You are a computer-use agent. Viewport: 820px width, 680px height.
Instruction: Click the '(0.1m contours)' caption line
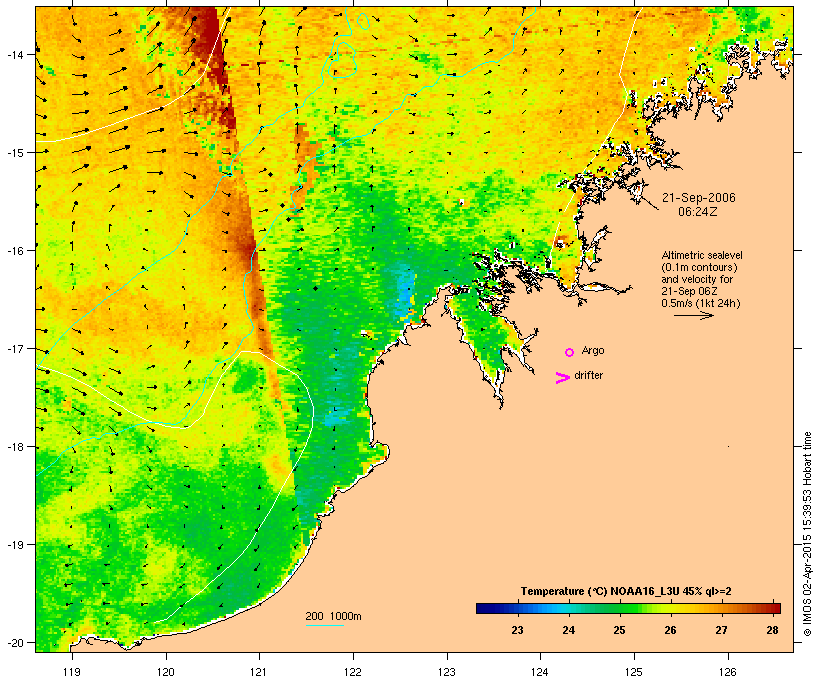coord(699,267)
